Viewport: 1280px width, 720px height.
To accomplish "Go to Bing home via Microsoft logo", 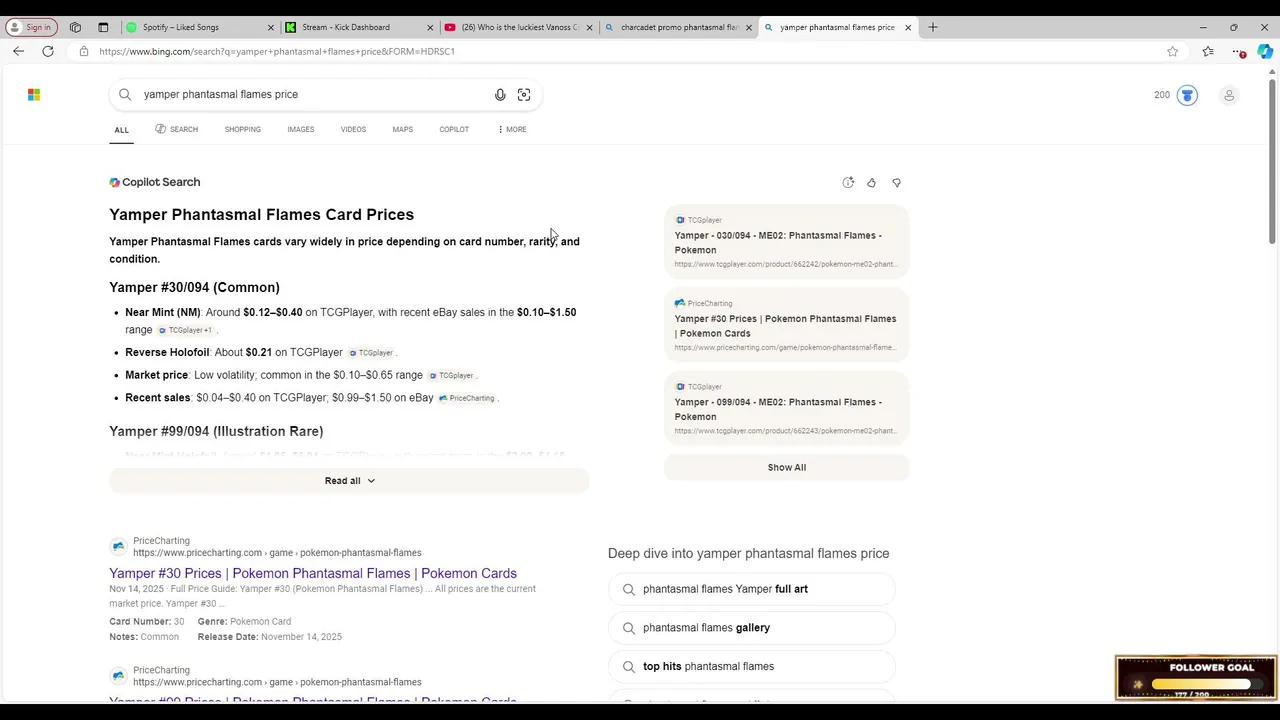I will click(34, 94).
